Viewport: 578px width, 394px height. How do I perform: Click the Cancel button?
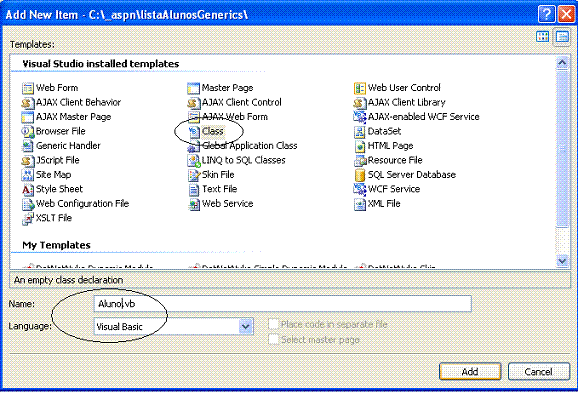[x=539, y=372]
